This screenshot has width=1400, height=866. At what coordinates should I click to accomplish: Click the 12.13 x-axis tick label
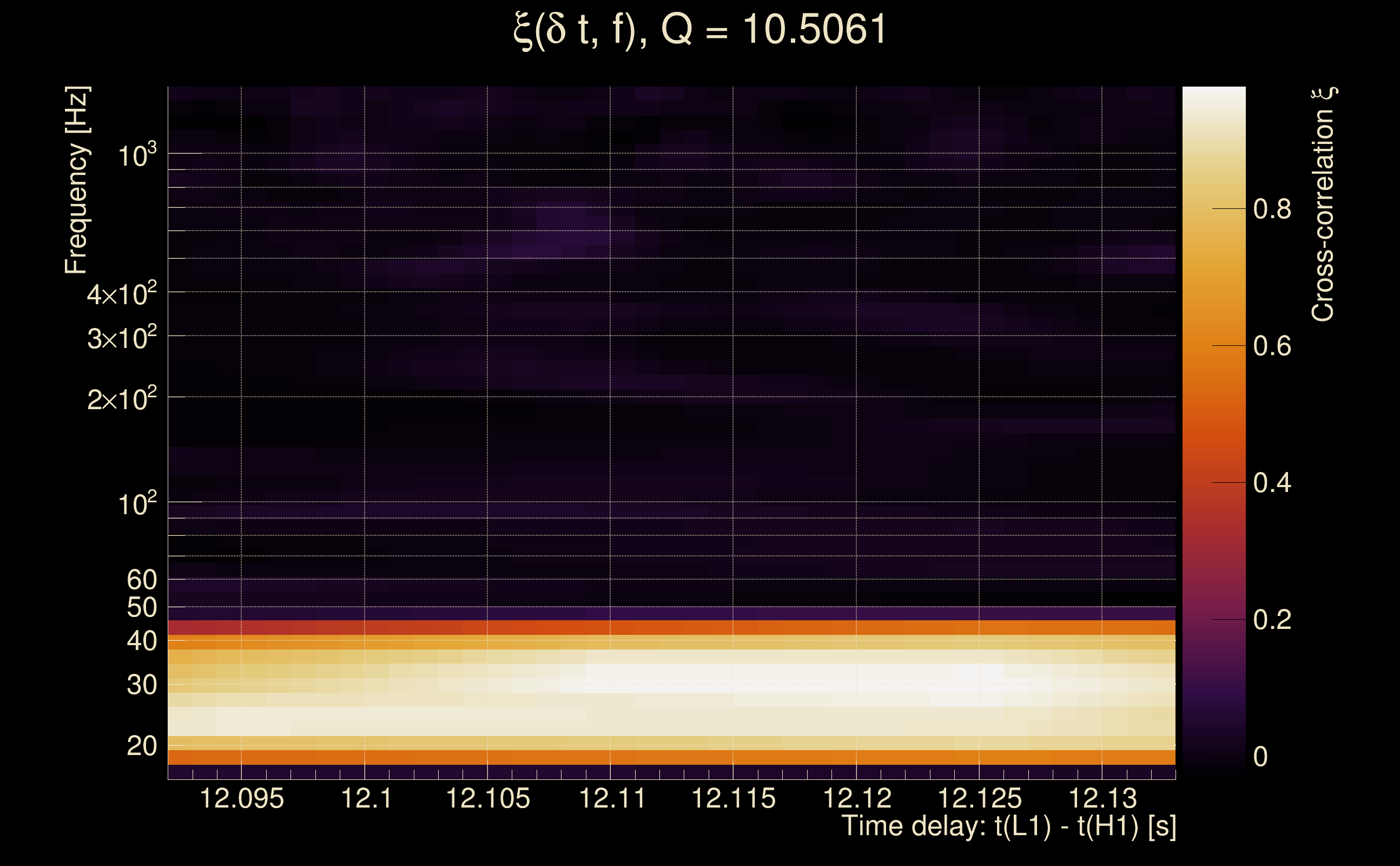tap(1102, 799)
